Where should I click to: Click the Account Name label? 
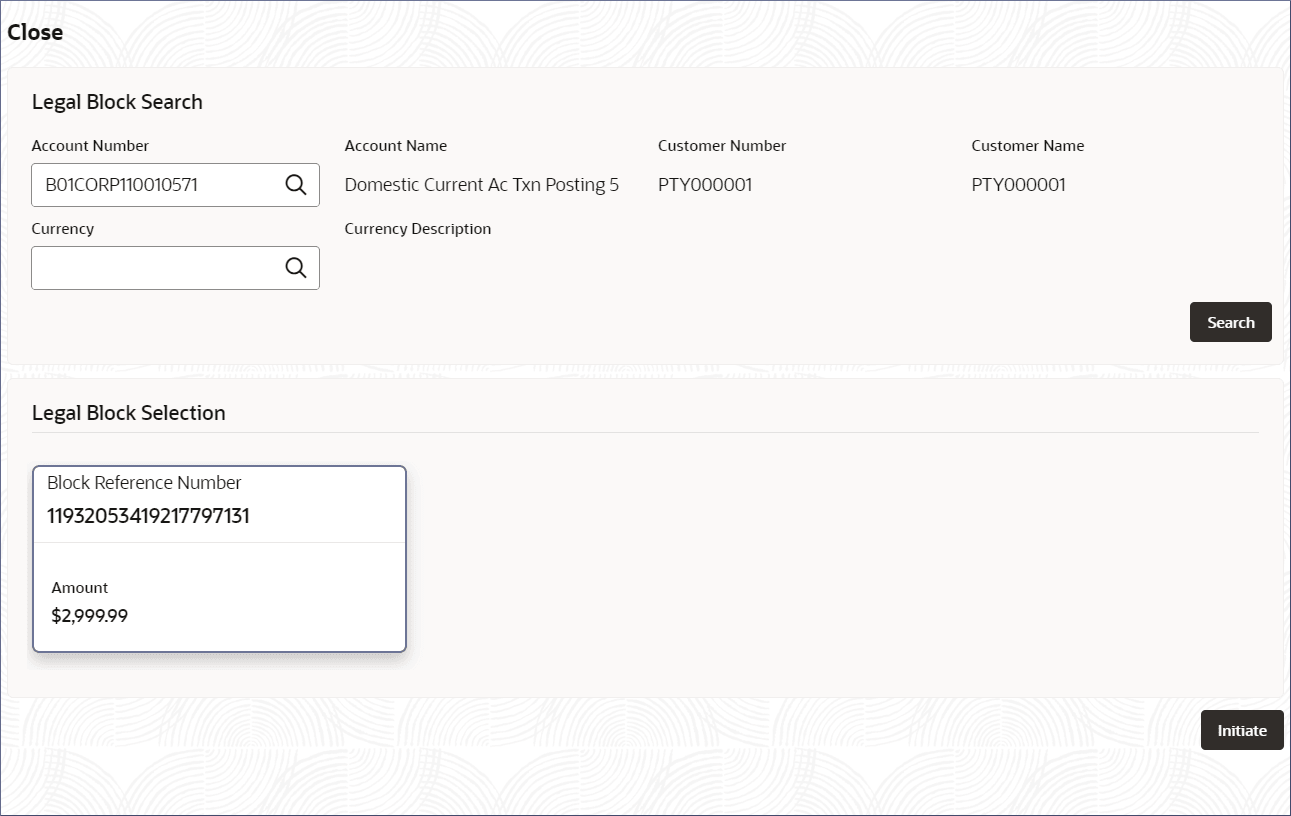point(395,146)
